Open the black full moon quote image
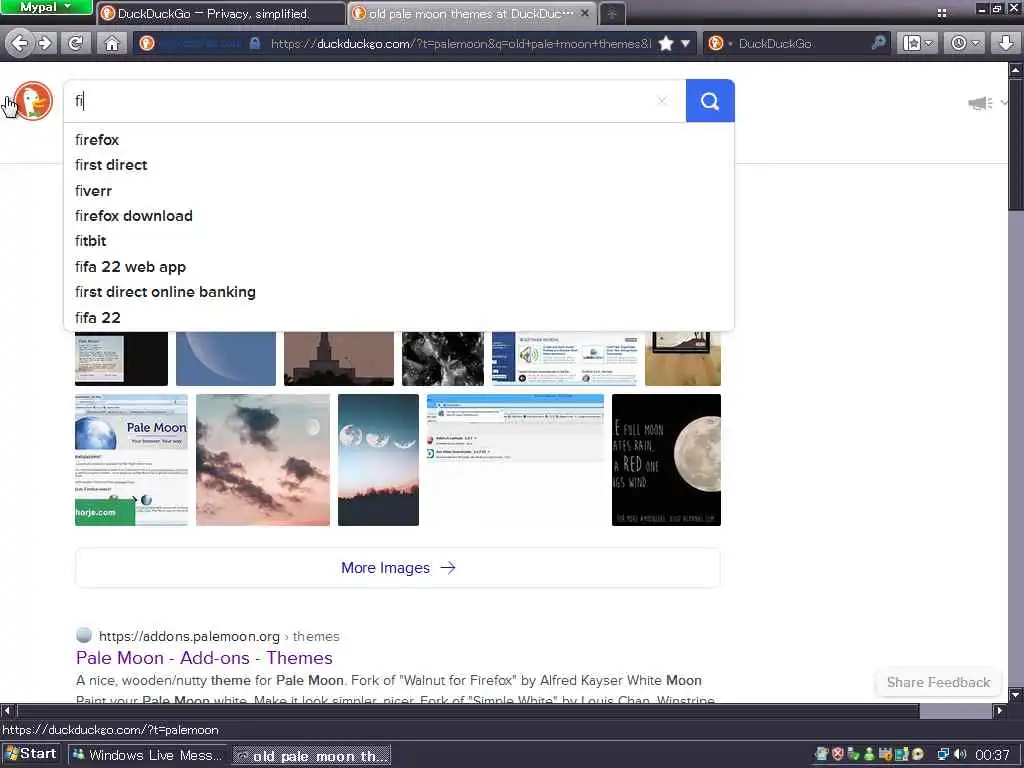The height and width of the screenshot is (768, 1024). tap(666, 460)
